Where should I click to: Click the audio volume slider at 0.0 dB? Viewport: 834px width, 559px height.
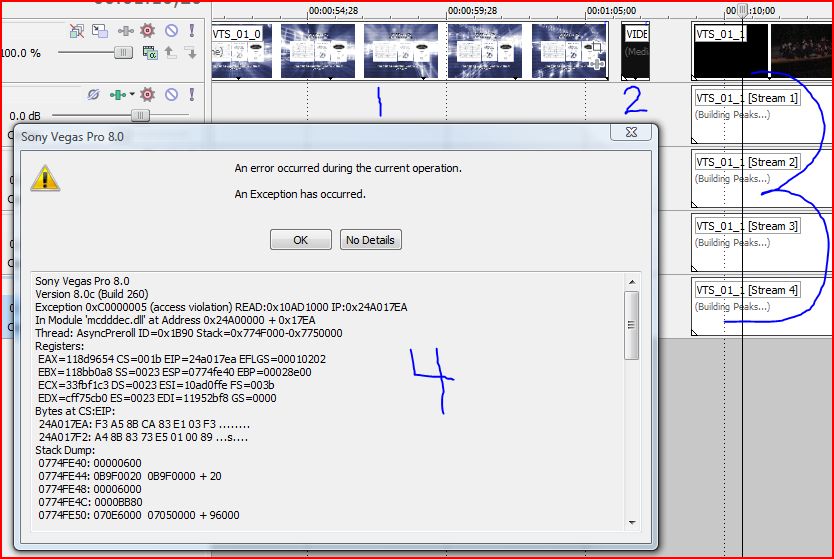pos(139,116)
